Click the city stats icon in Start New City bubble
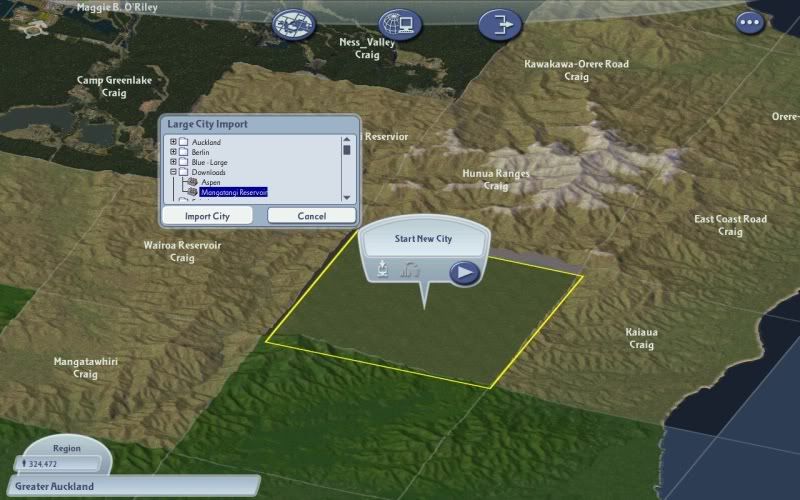The height and width of the screenshot is (500, 800). pyautogui.click(x=410, y=269)
